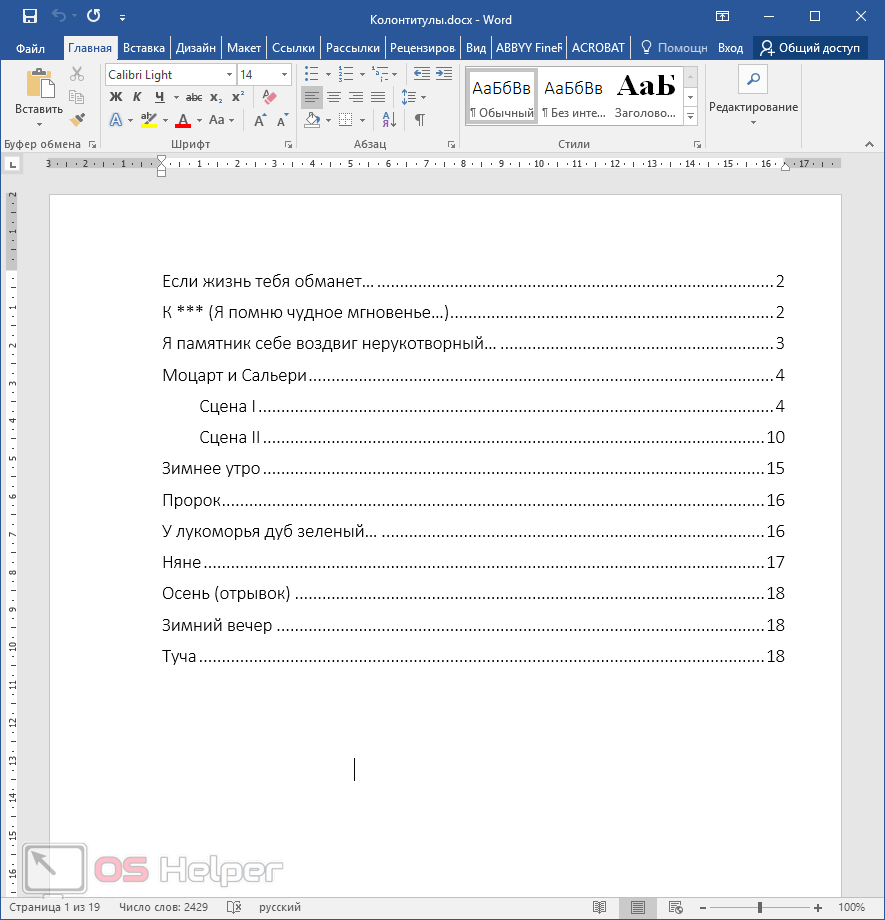Click the Вход sign-in link

tap(730, 48)
